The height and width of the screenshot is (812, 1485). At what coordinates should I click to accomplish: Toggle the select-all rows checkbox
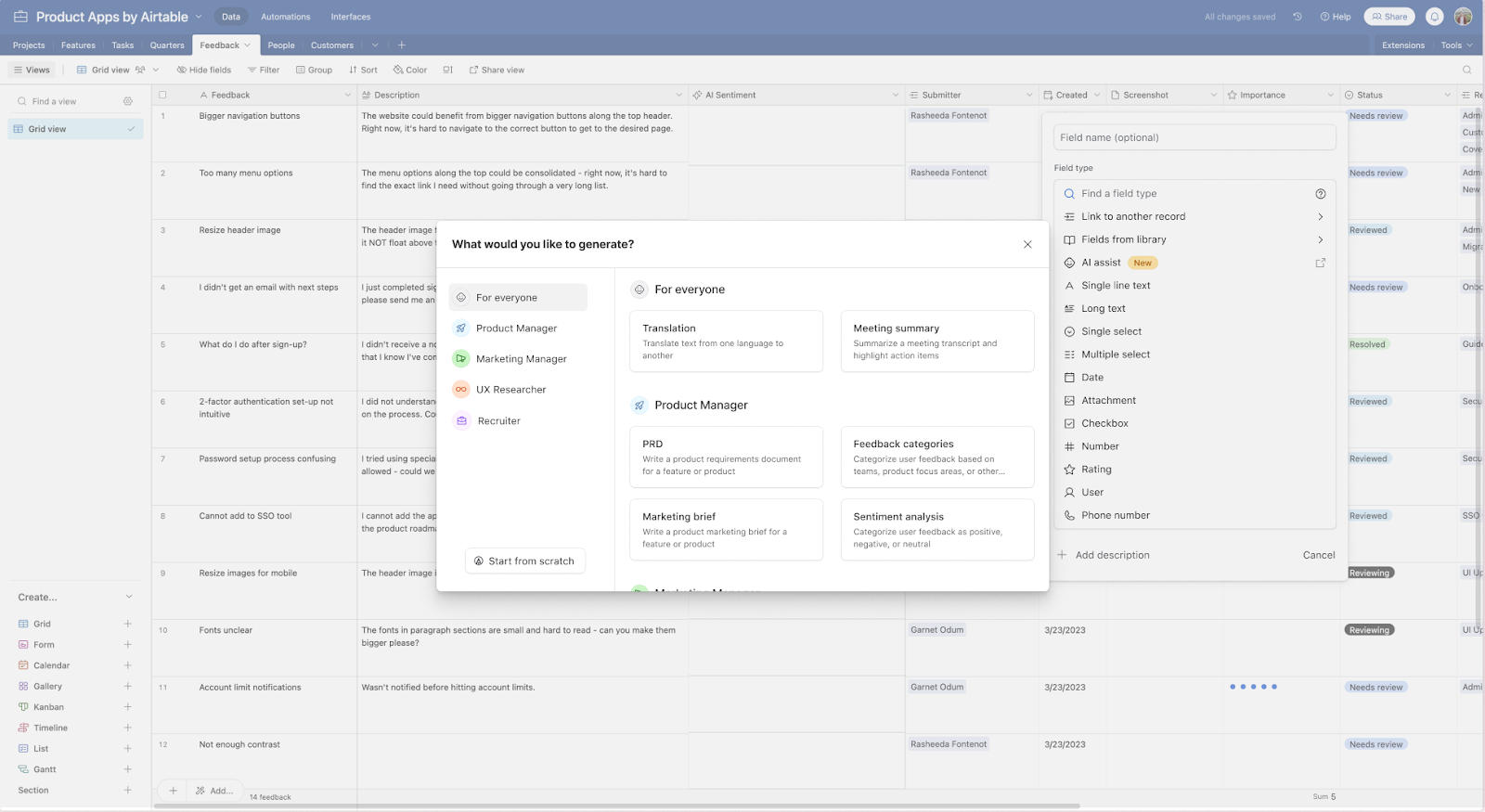coord(163,95)
